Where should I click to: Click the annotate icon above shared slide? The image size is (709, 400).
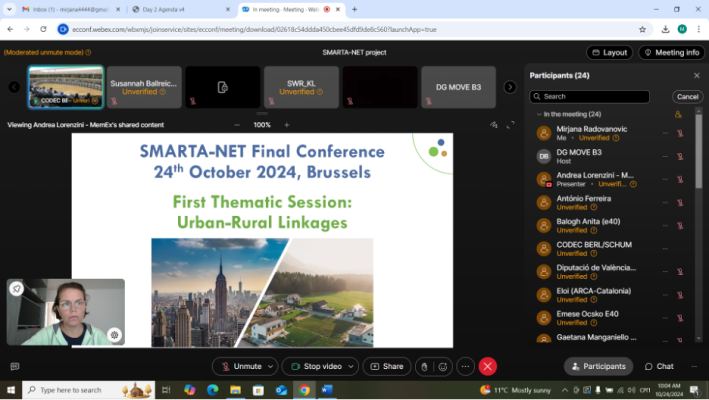494,125
